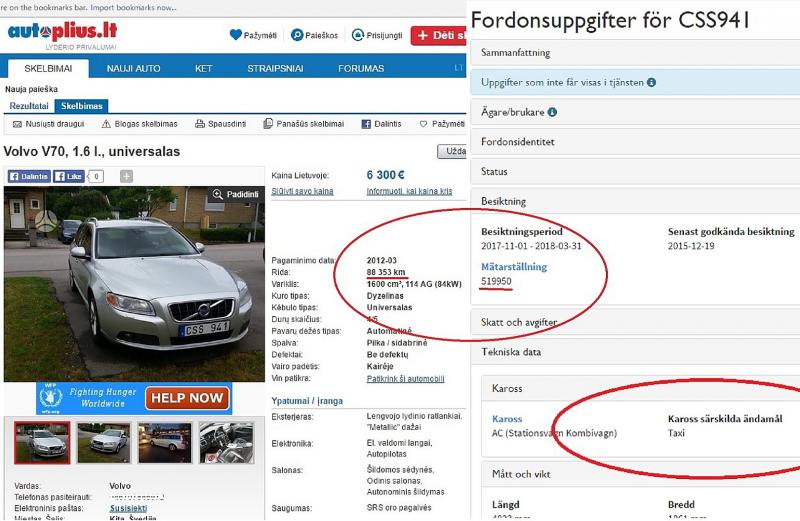Viewport: 800px width, 521px height.
Task: Click the Siūlyti savo kainą link
Action: pos(302,191)
